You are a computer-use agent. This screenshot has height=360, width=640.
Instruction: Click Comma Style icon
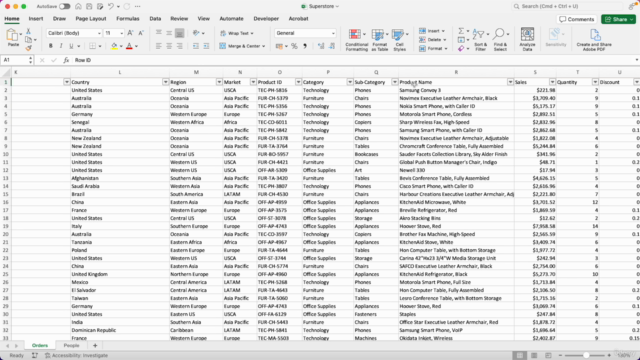(305, 46)
